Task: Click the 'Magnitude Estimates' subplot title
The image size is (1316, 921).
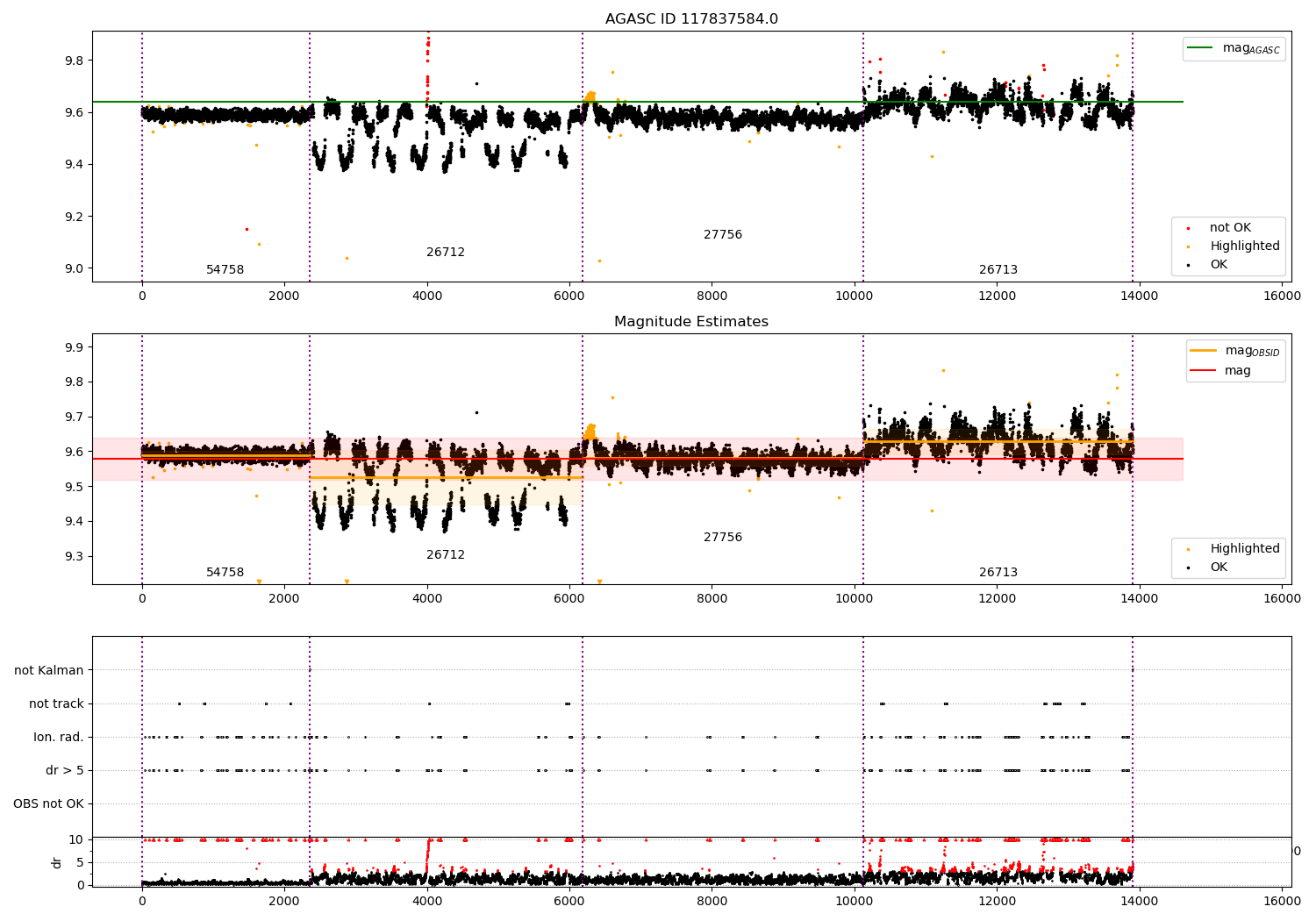Action: (x=691, y=322)
